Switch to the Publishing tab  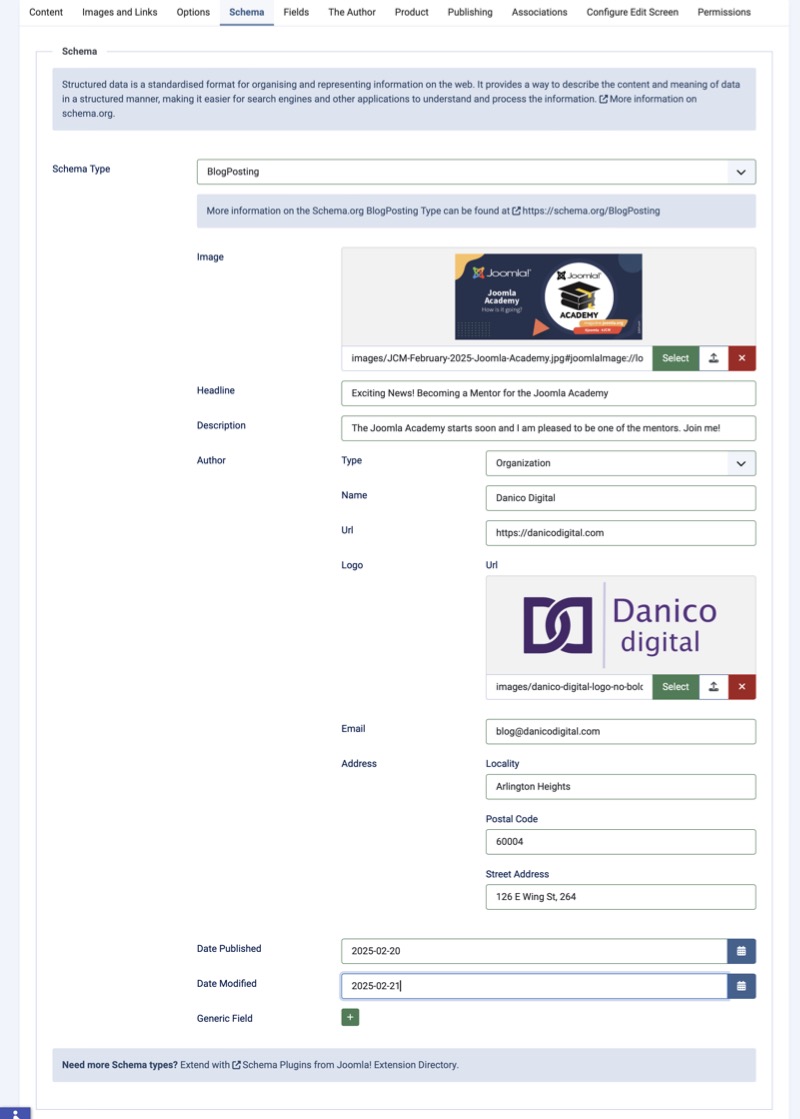pyautogui.click(x=469, y=12)
